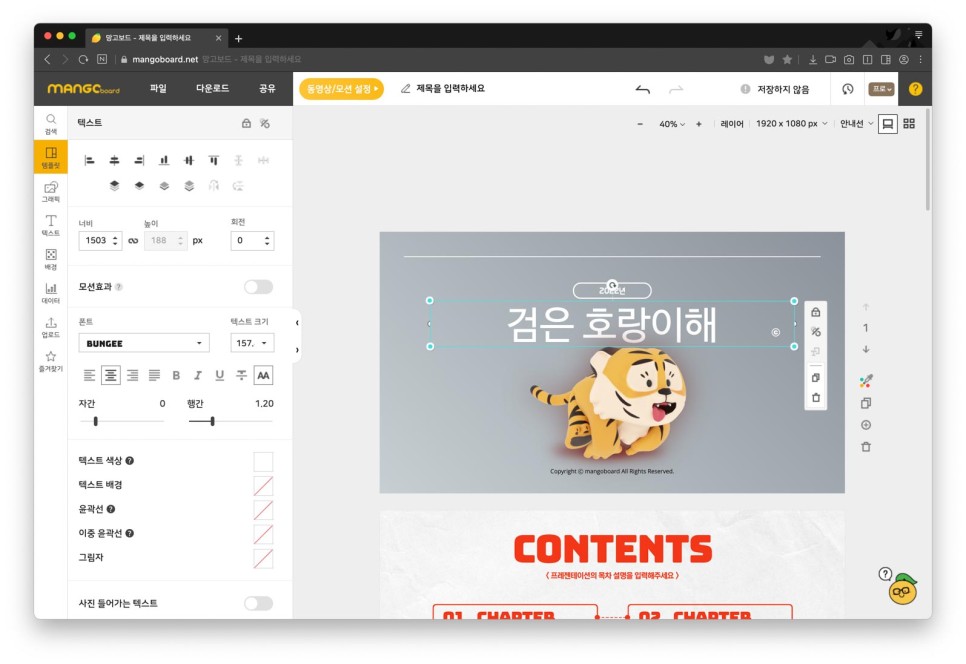The height and width of the screenshot is (664, 966).
Task: Open the BUNGEE font dropdown
Action: tap(144, 343)
